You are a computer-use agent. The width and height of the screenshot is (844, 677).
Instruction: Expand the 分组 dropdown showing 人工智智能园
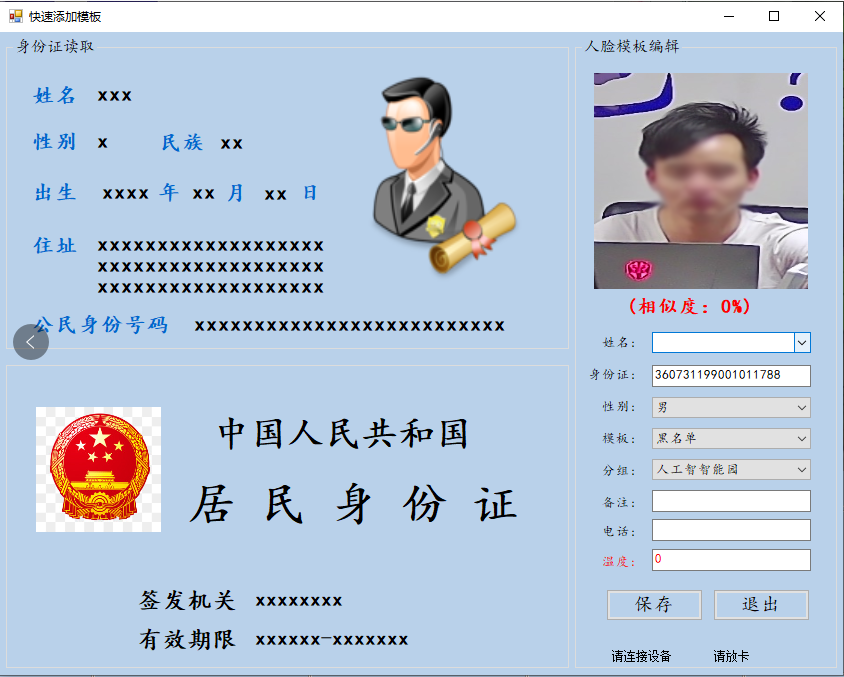[x=731, y=469]
